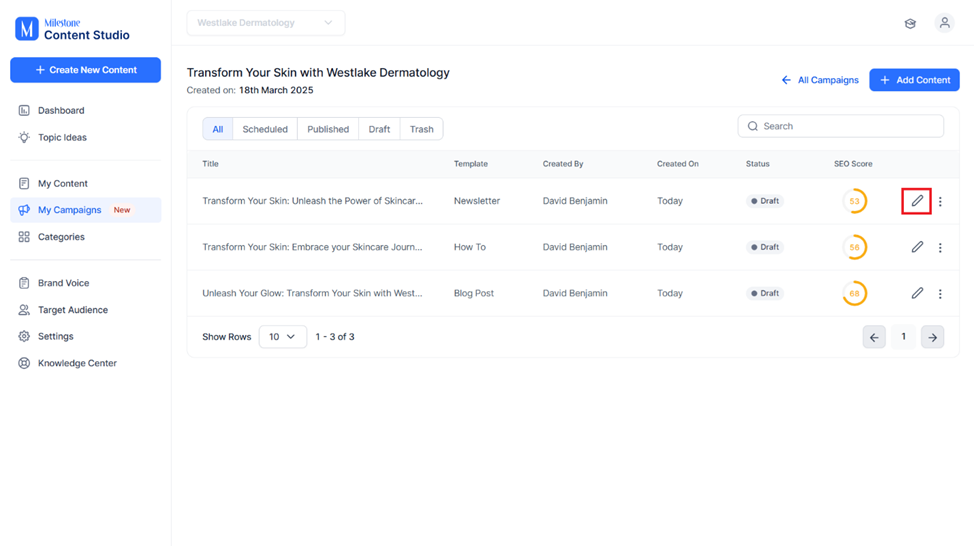Switch to the Published tab

[328, 129]
